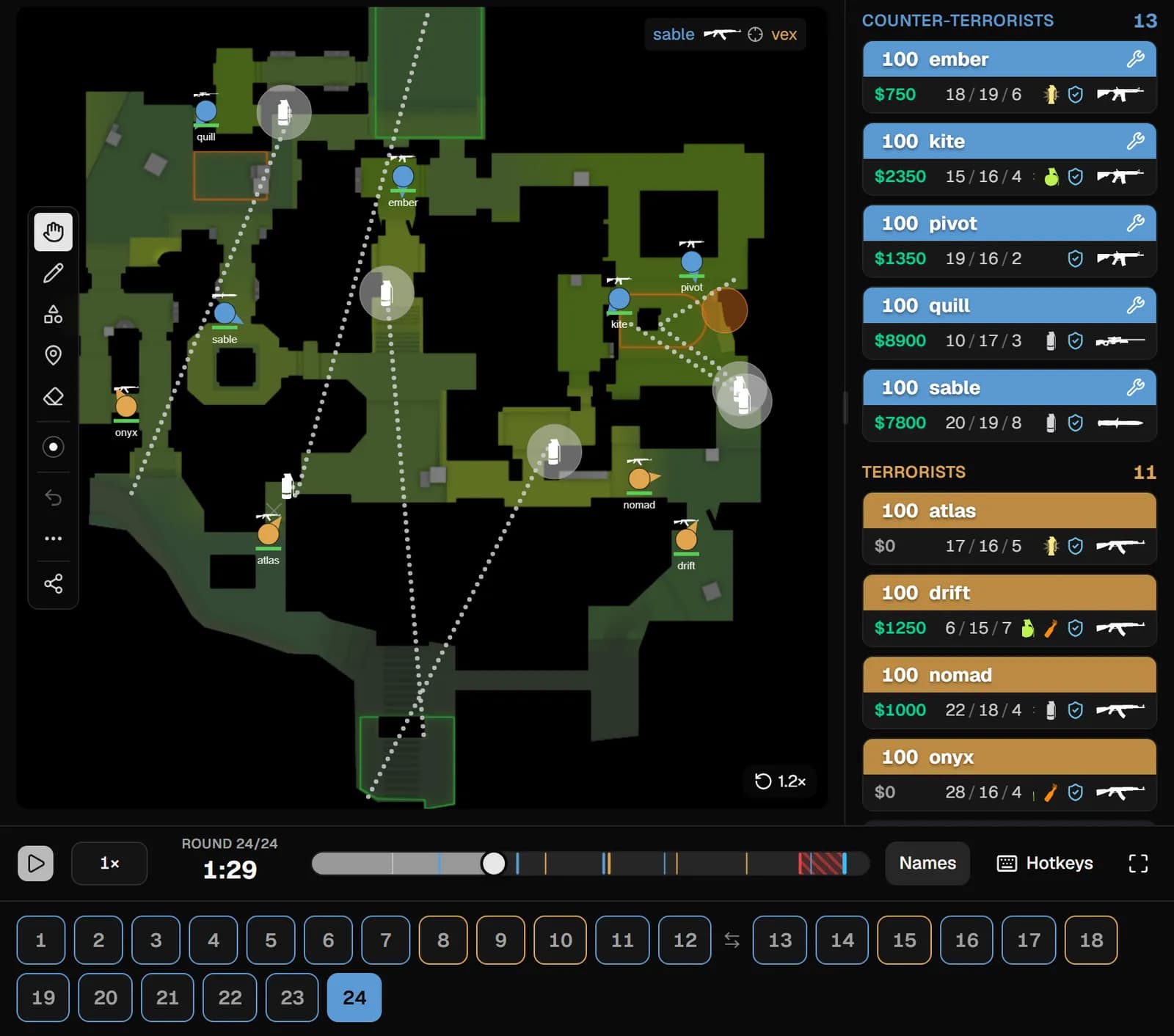Click the nomad player marker on map
Image resolution: width=1174 pixels, height=1036 pixels.
(639, 478)
